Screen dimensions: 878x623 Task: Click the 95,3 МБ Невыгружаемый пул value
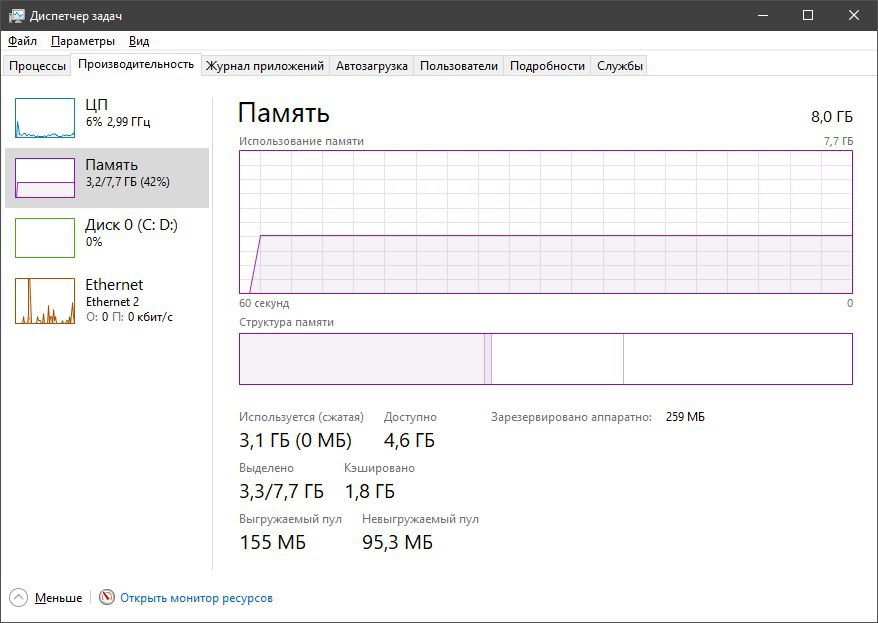click(398, 542)
